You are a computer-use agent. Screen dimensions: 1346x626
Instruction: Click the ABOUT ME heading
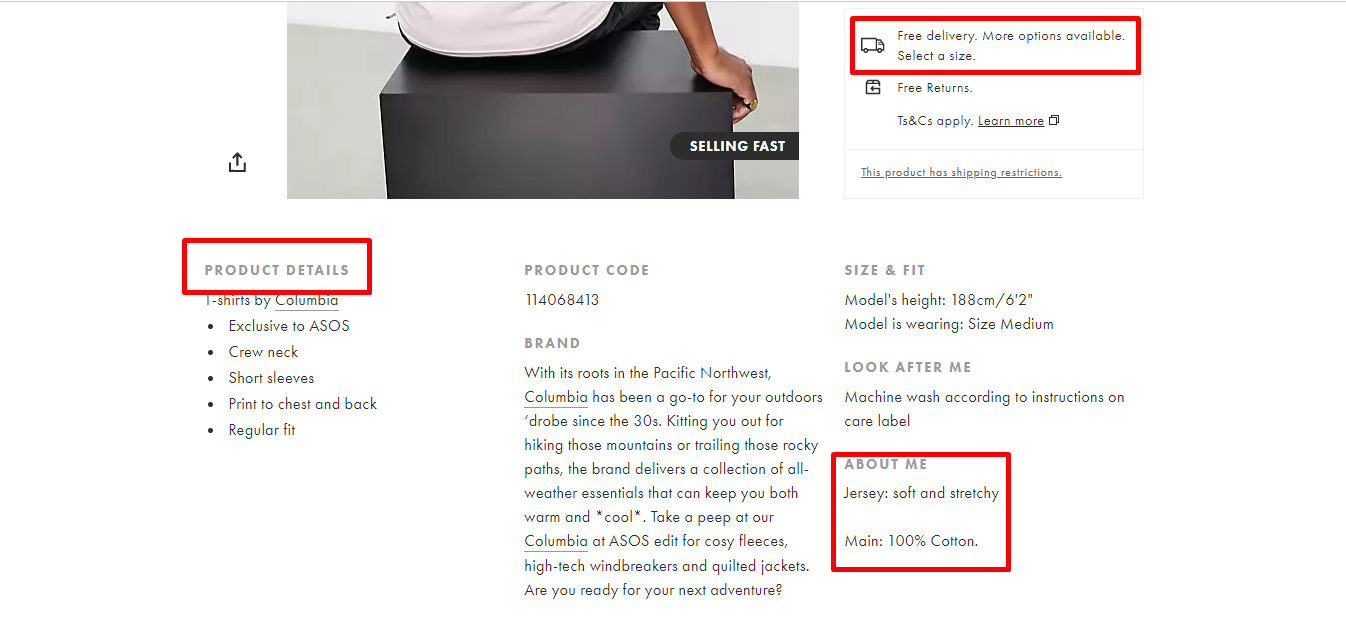click(x=886, y=464)
